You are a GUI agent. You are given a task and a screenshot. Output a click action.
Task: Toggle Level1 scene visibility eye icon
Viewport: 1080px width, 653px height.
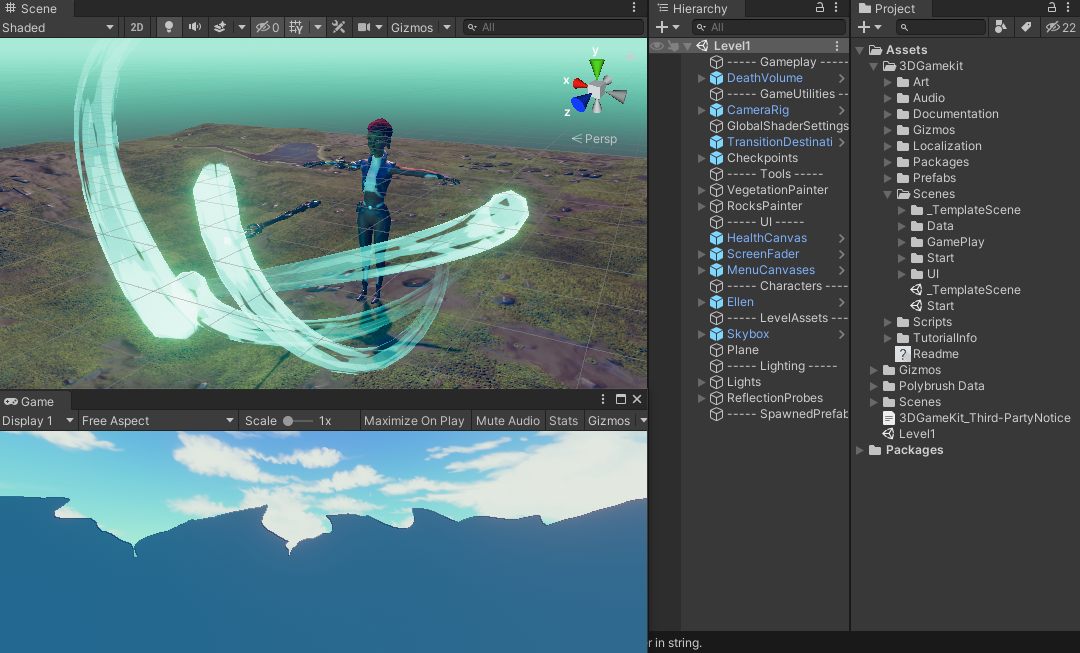(657, 46)
